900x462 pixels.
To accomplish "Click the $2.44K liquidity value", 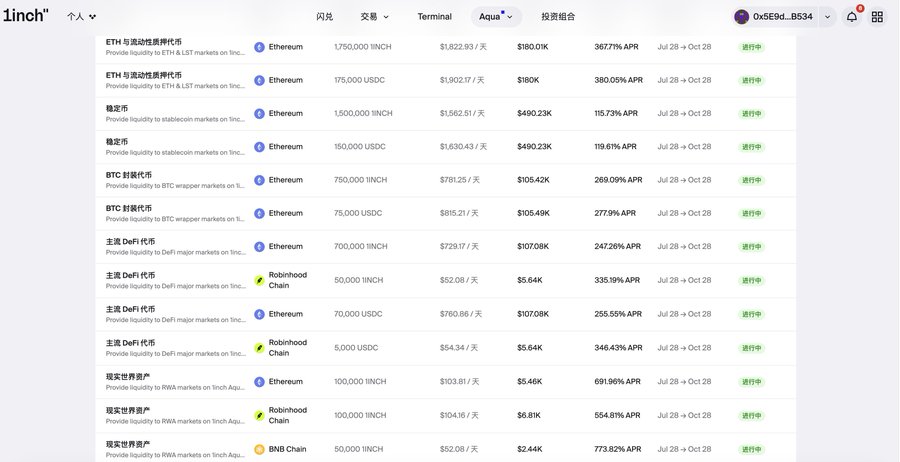I will (x=530, y=449).
